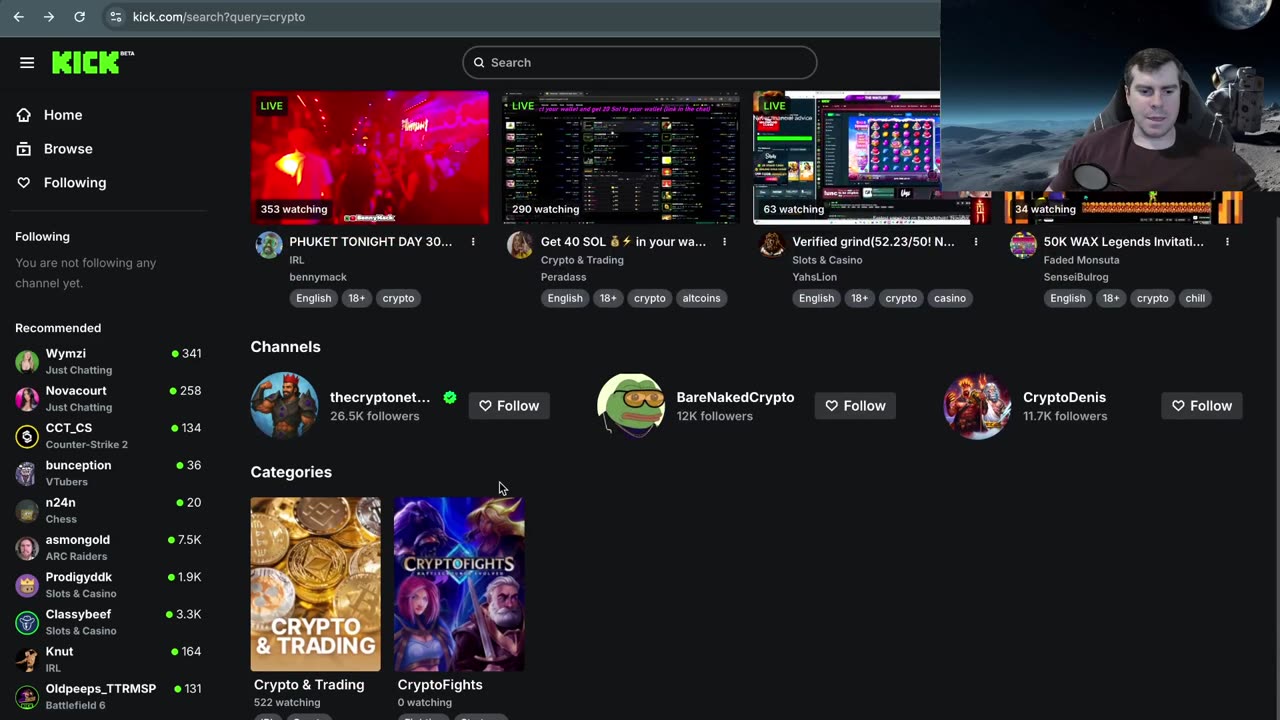This screenshot has height=720, width=1280.
Task: Click the '26.5K followers' text
Action: click(x=374, y=416)
